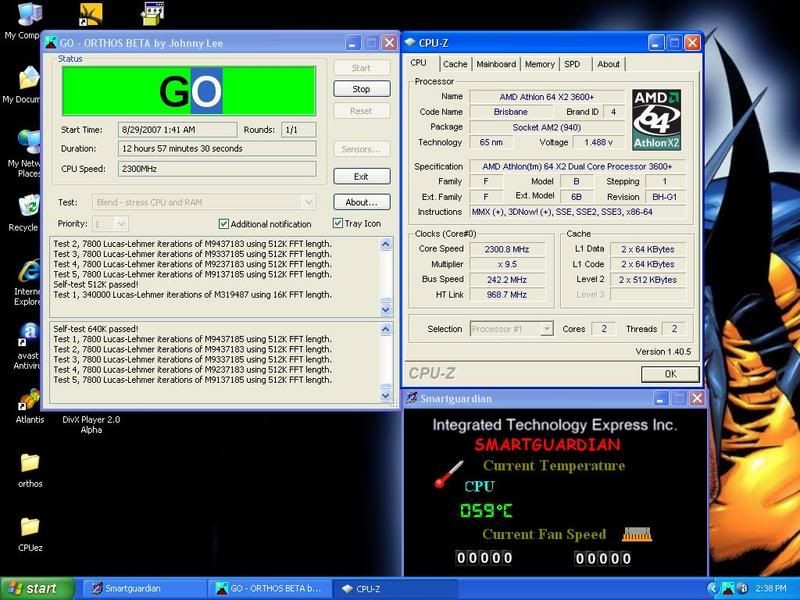Screen dimensions: 800x600
Task: Select CPU-Z taskbar button
Action: click(395, 589)
